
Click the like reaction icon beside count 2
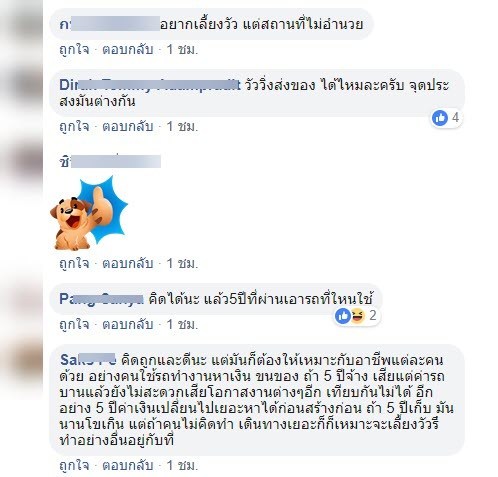pos(343,315)
